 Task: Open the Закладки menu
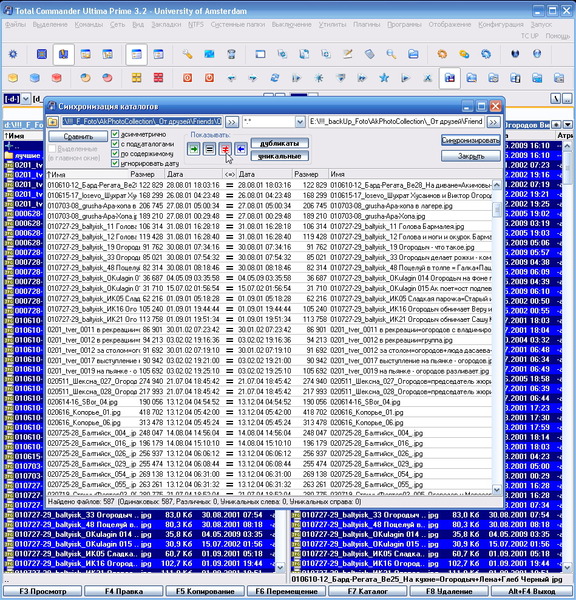tap(166, 24)
